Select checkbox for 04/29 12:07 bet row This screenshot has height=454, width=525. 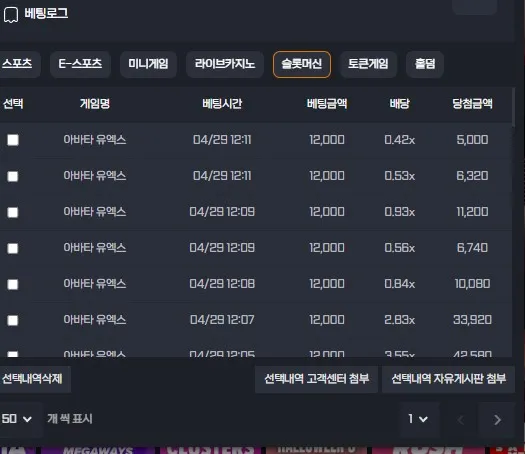point(13,320)
